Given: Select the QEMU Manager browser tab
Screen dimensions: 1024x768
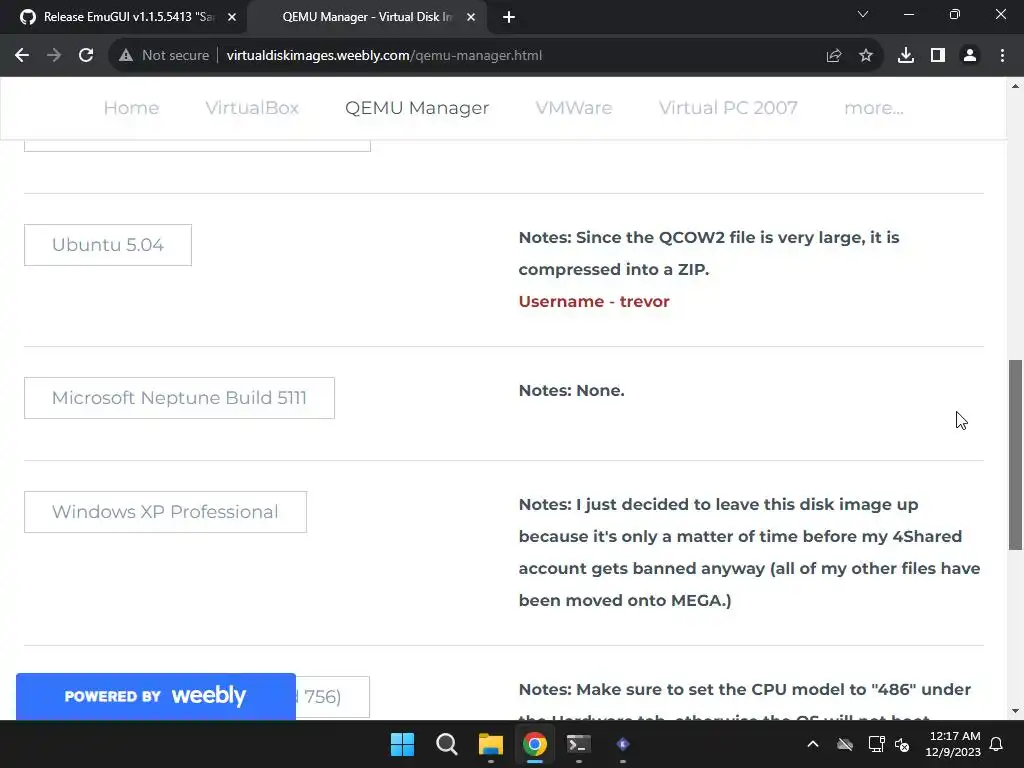Looking at the screenshot, I should (x=367, y=17).
